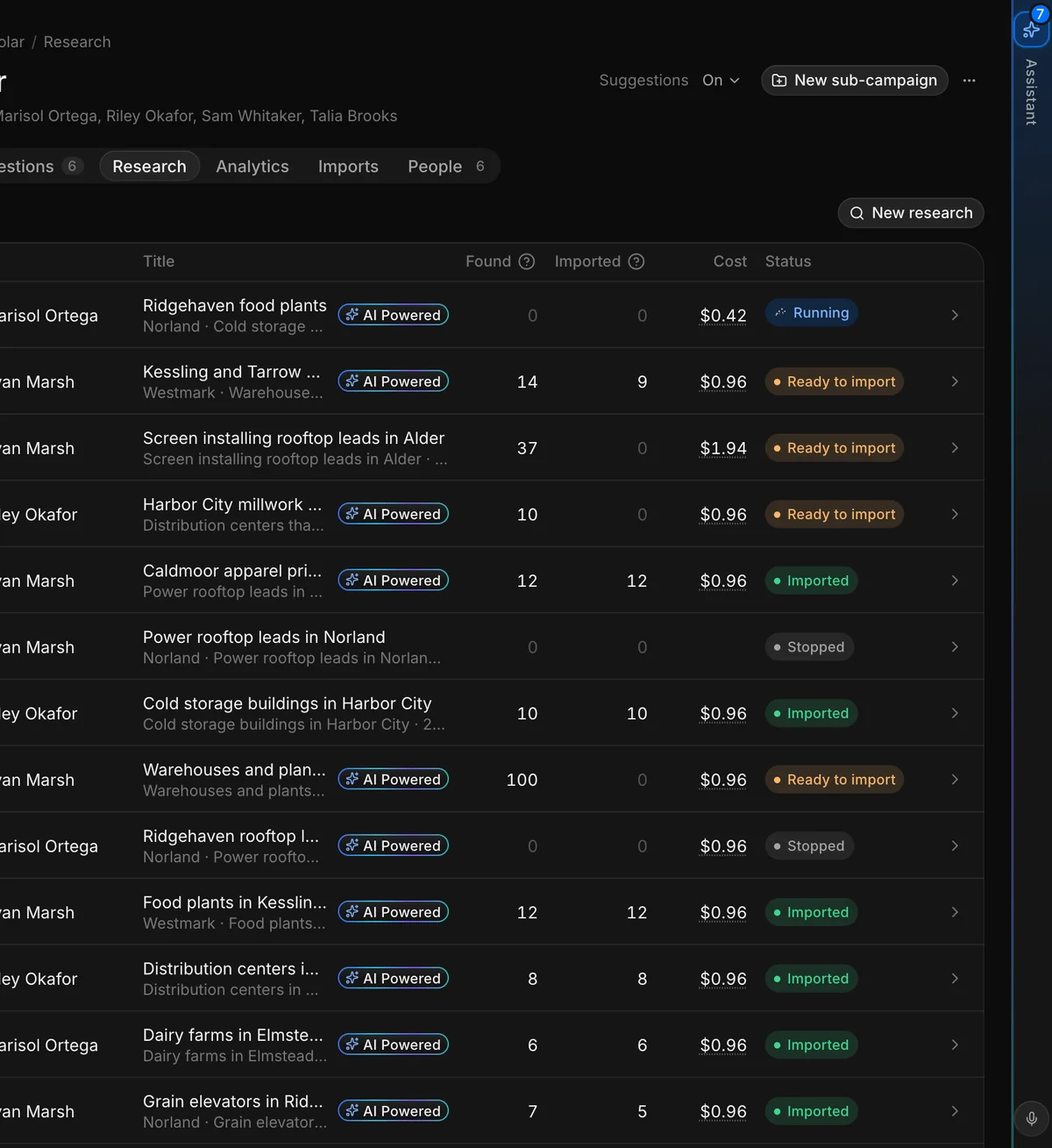This screenshot has width=1052, height=1148.
Task: Click Imported status on Caldmoor apparel row
Action: coord(811,581)
